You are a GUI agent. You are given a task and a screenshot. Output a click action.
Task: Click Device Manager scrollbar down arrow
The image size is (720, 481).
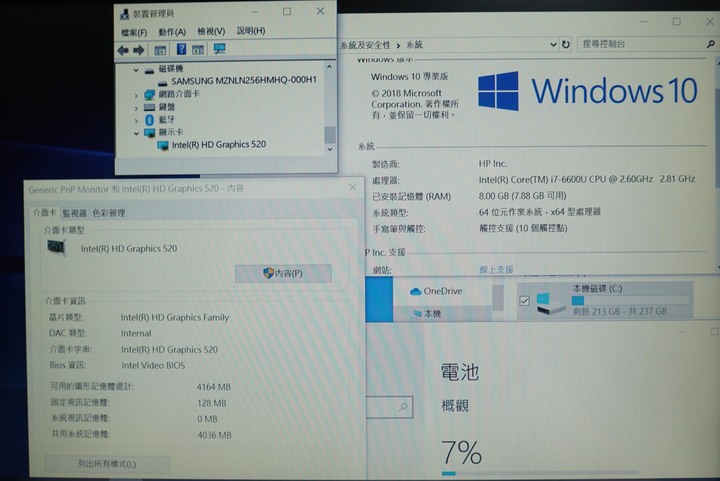pos(330,150)
